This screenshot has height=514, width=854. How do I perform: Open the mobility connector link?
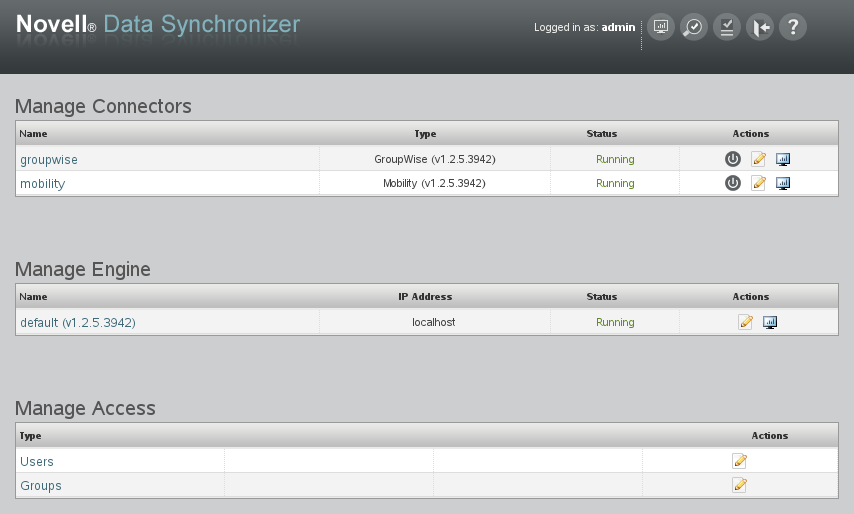pos(43,184)
